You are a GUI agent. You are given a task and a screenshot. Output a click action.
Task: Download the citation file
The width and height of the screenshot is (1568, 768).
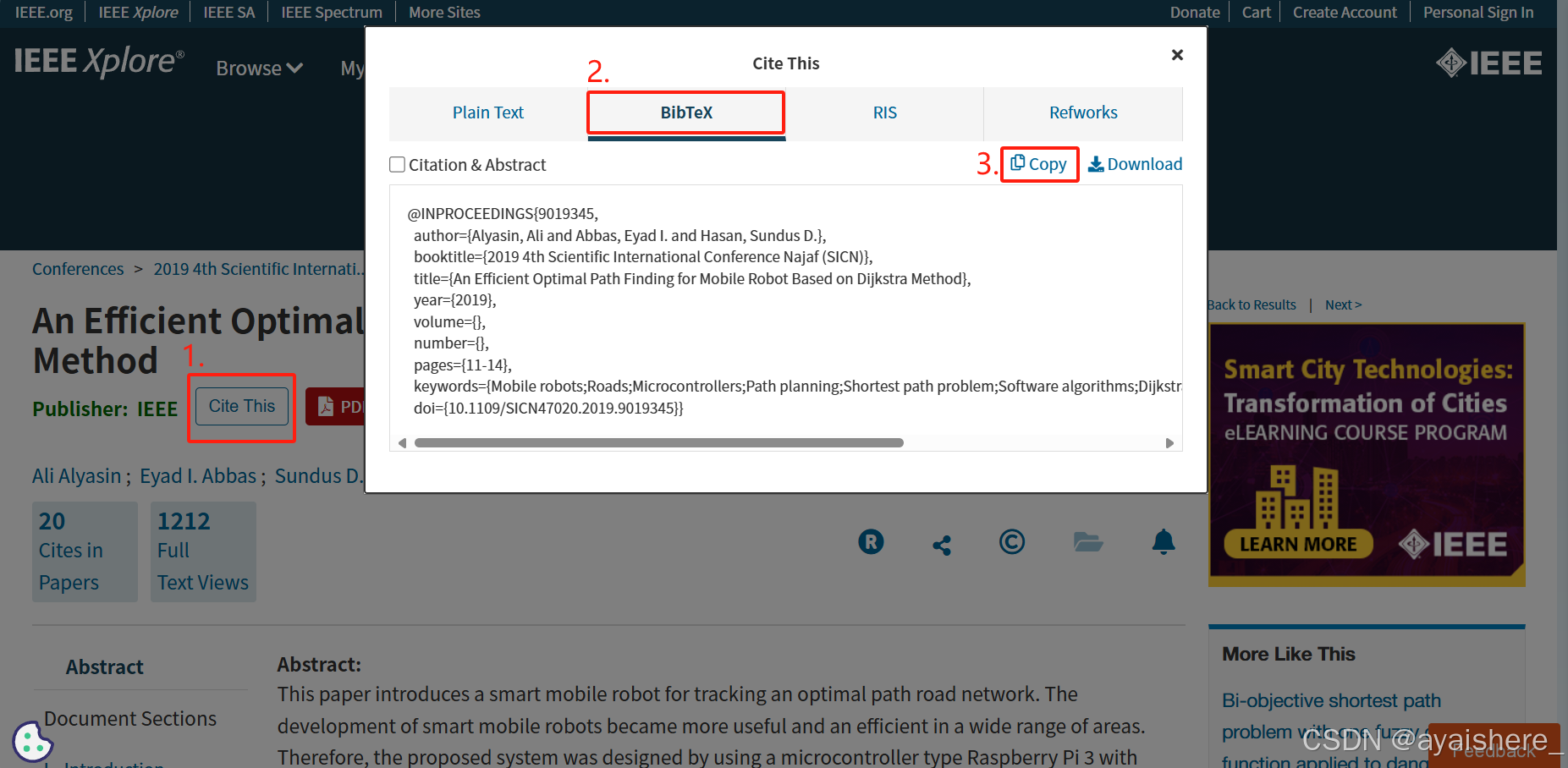(1135, 164)
